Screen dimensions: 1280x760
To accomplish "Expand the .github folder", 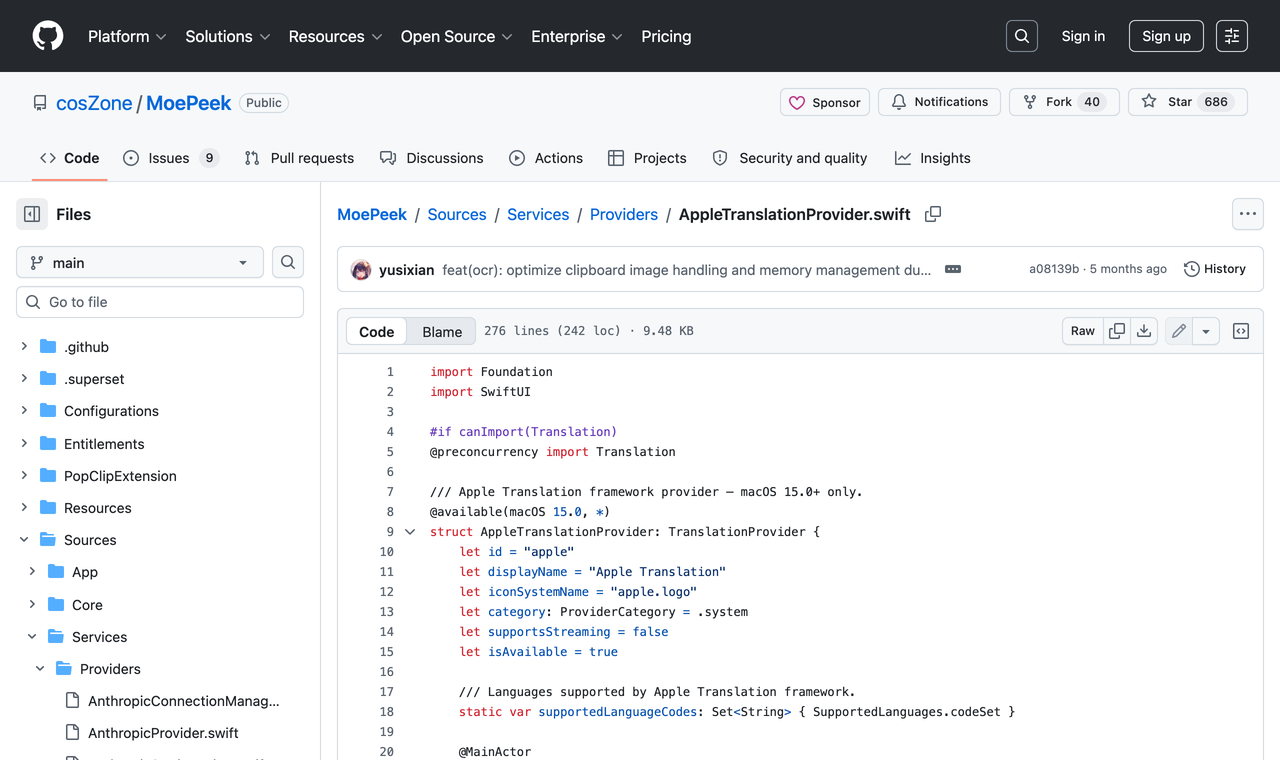I will click(x=24, y=347).
